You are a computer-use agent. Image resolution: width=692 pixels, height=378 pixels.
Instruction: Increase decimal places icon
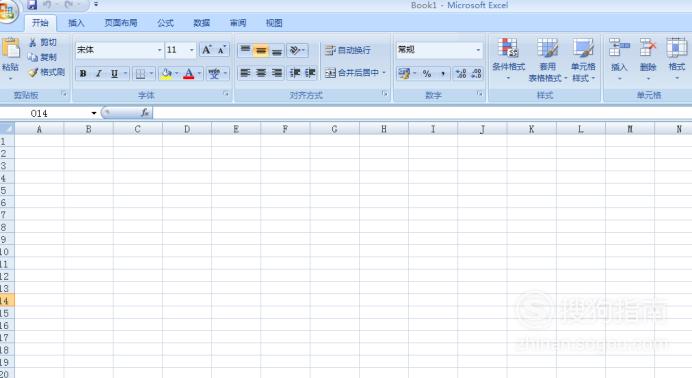[461, 73]
